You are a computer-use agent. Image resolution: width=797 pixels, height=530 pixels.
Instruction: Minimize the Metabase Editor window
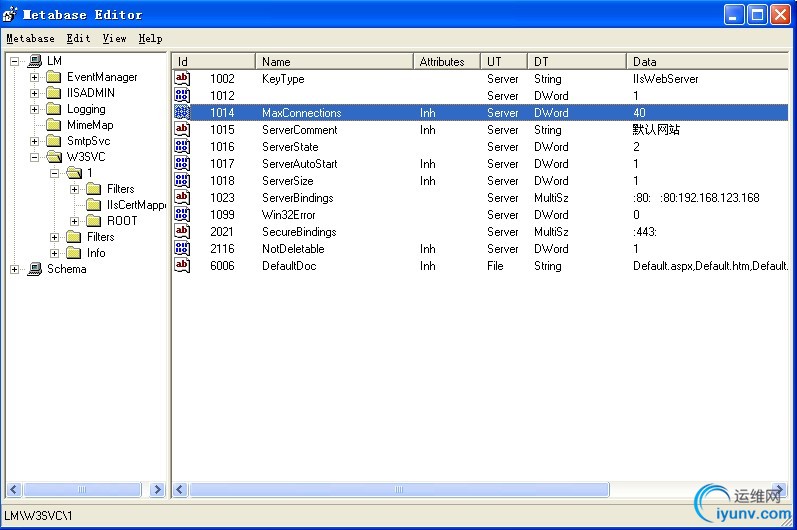coord(733,15)
